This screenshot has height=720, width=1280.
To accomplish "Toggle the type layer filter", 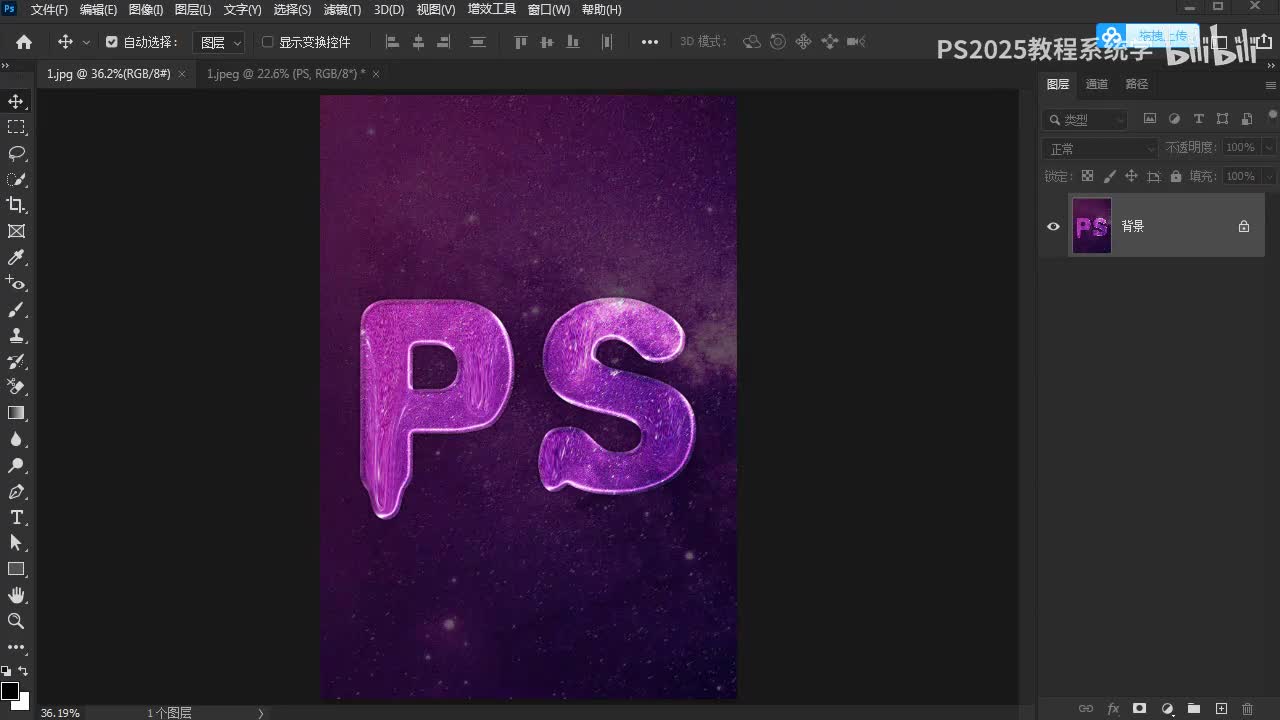I will (x=1199, y=119).
